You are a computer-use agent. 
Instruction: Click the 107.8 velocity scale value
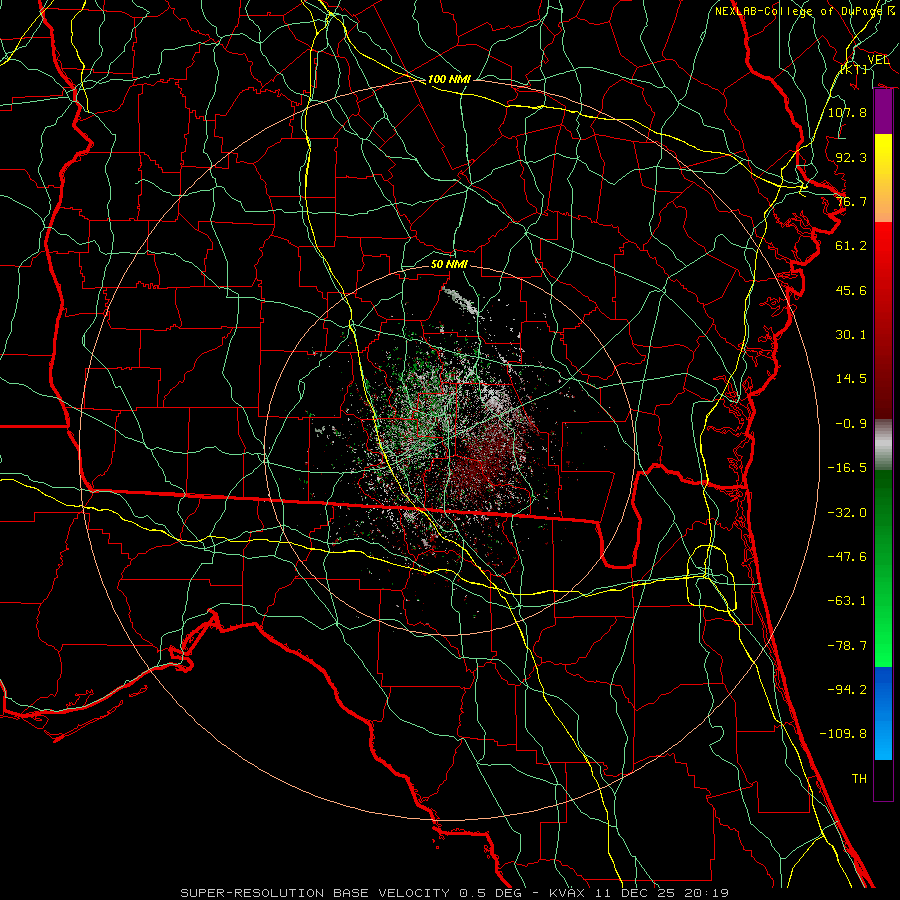pos(847,112)
